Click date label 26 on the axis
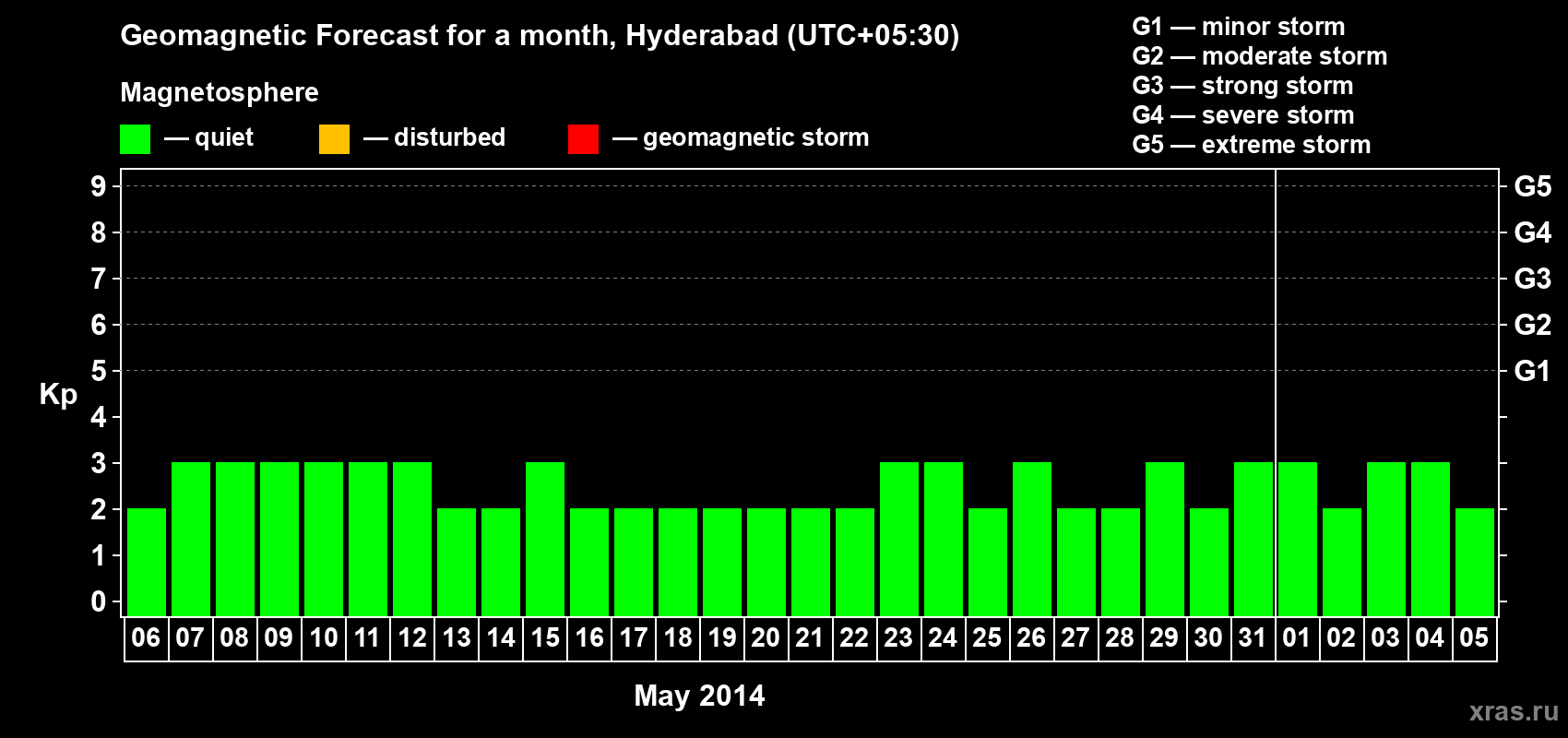This screenshot has height=738, width=1568. [1031, 637]
